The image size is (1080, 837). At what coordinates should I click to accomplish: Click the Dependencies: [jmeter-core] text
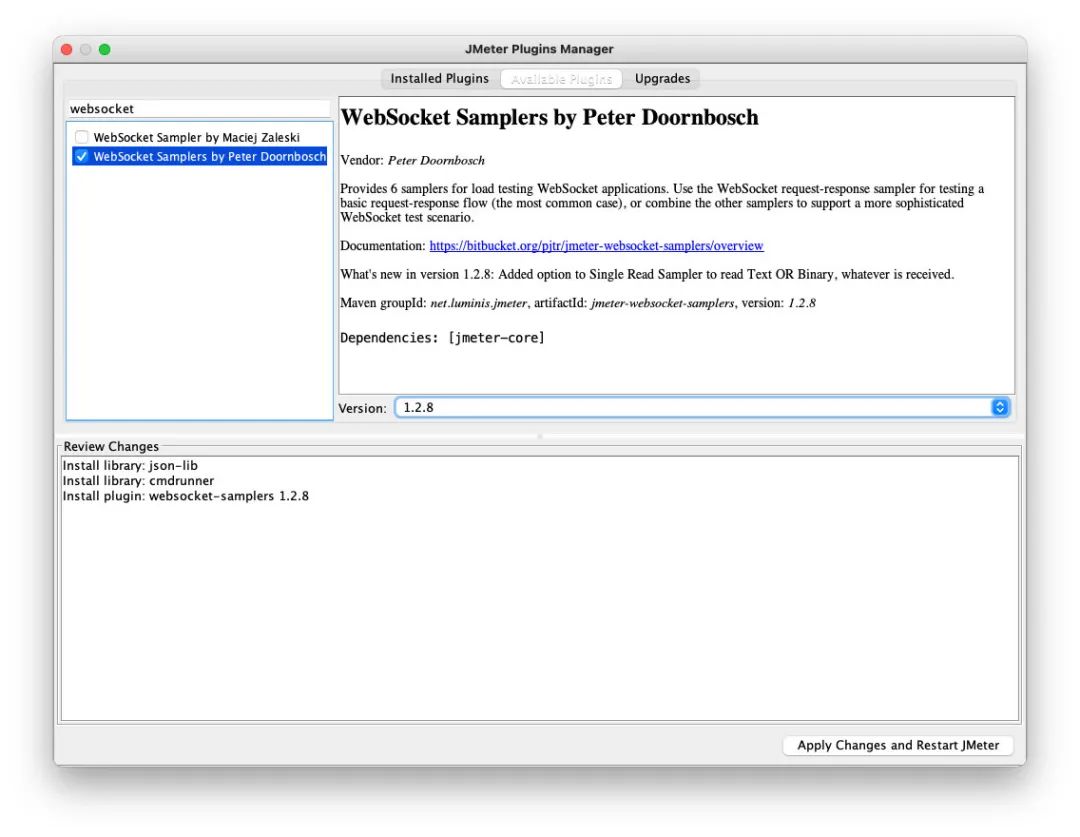442,338
